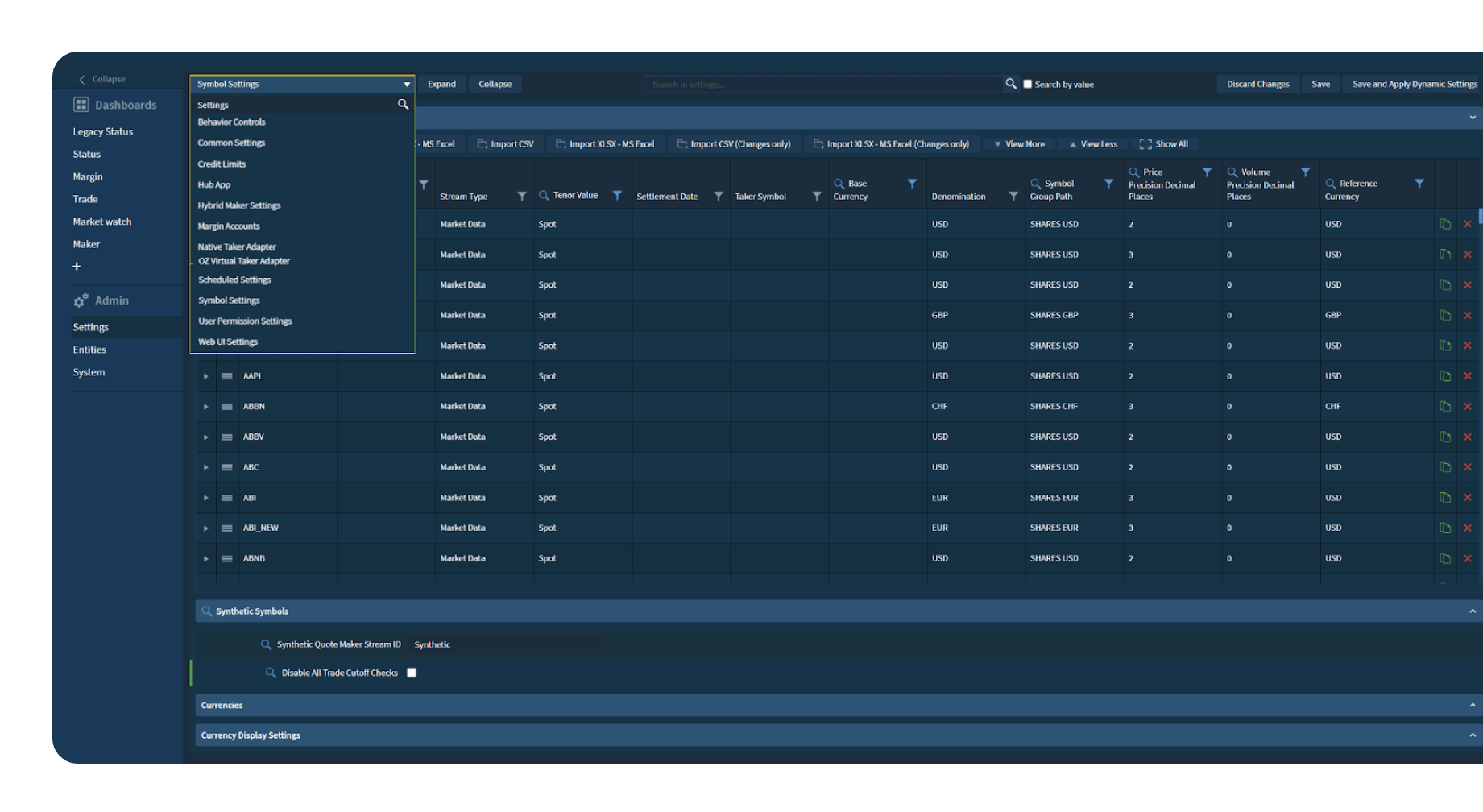The height and width of the screenshot is (812, 1483).
Task: Click the Import CSV button
Action: 505,144
